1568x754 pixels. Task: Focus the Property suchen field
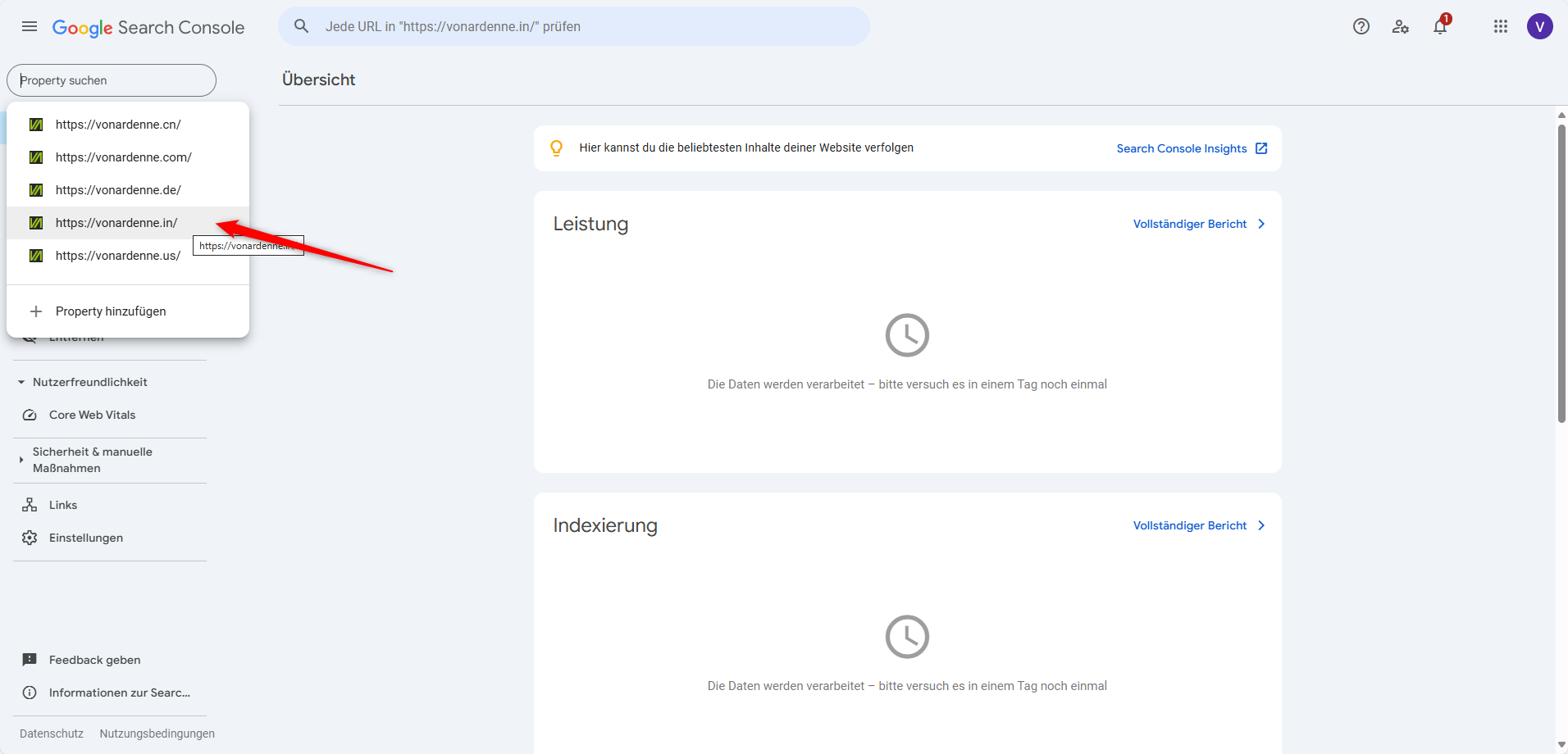[112, 80]
